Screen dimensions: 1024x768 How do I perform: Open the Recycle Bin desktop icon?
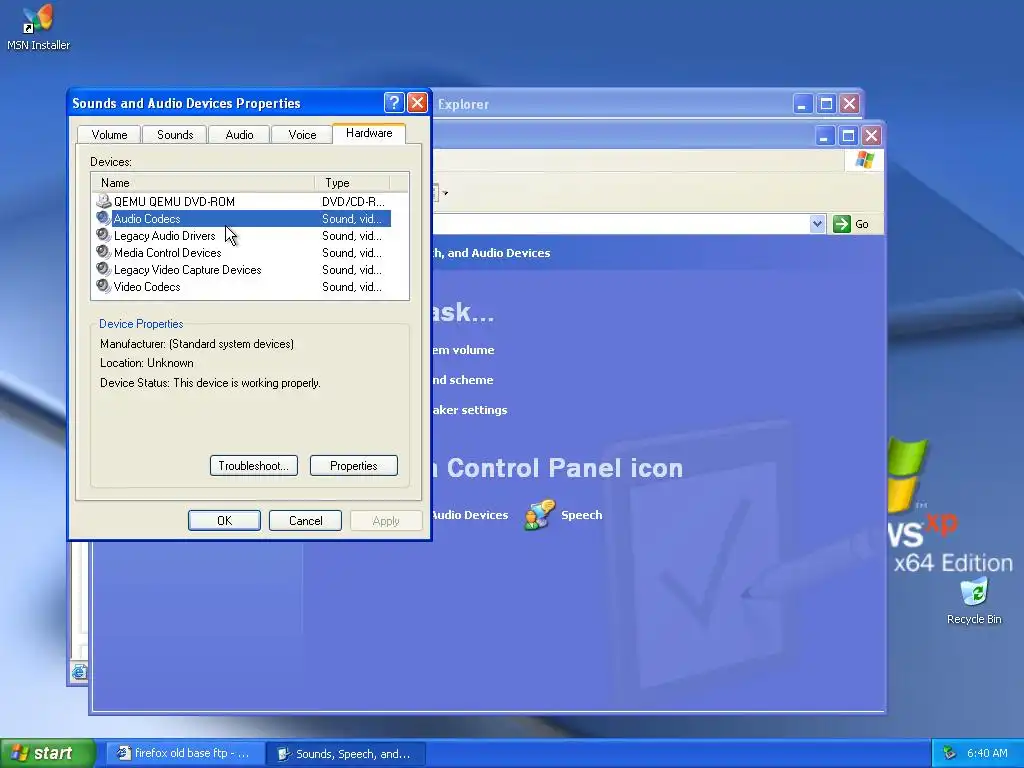974,601
